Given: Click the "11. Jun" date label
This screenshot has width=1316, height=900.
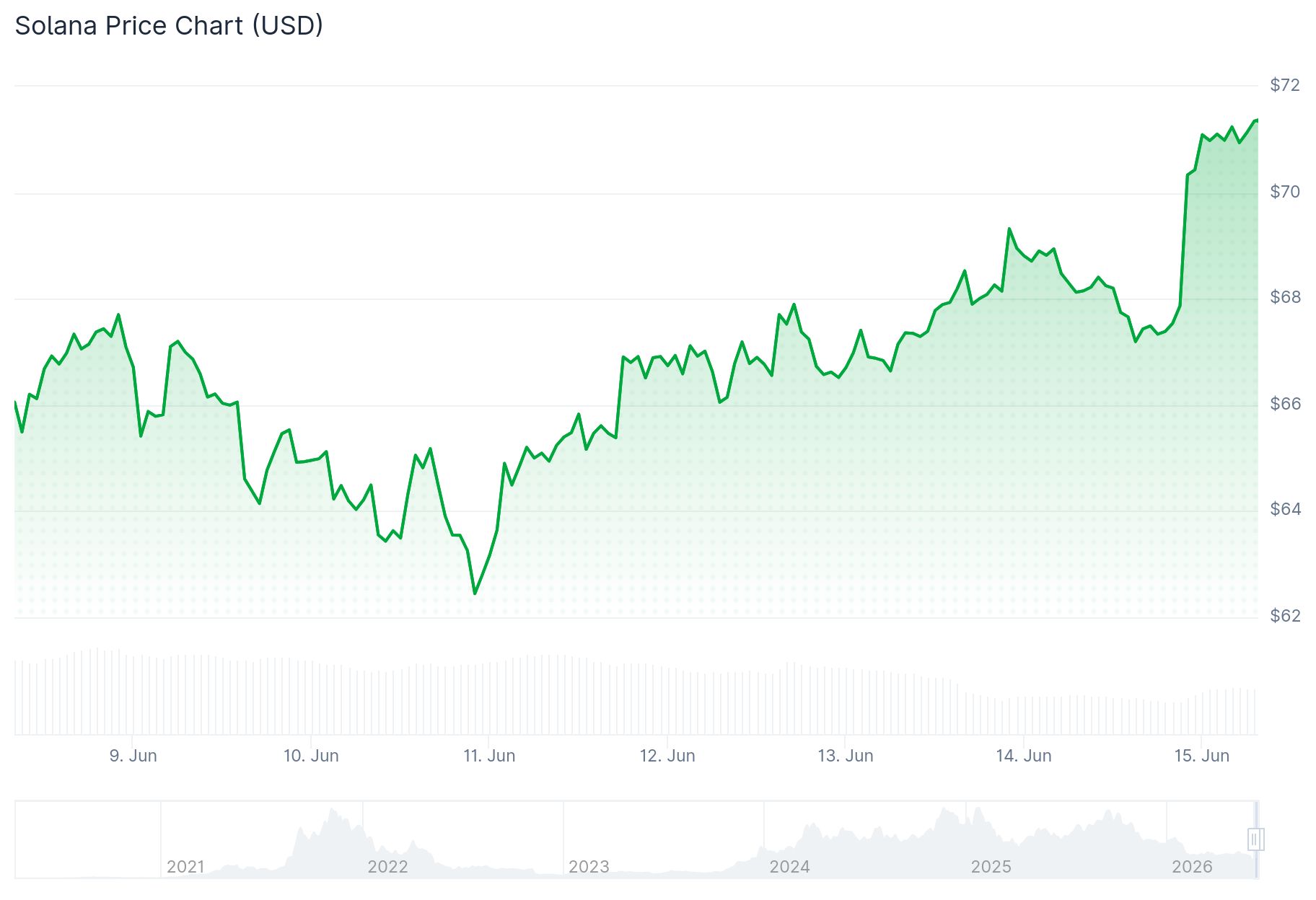Looking at the screenshot, I should pyautogui.click(x=489, y=756).
